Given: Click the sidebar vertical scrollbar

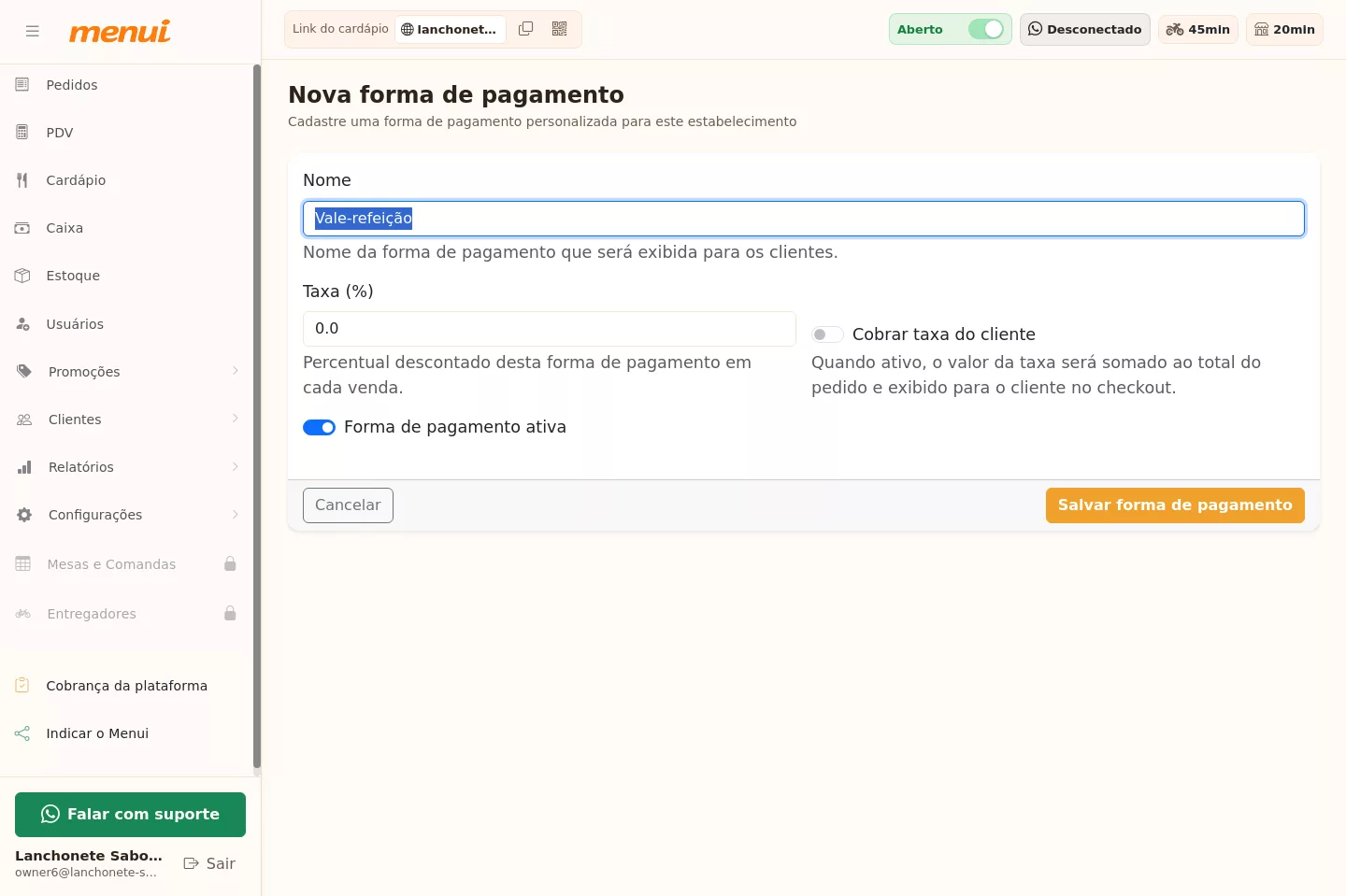Looking at the screenshot, I should pyautogui.click(x=257, y=418).
